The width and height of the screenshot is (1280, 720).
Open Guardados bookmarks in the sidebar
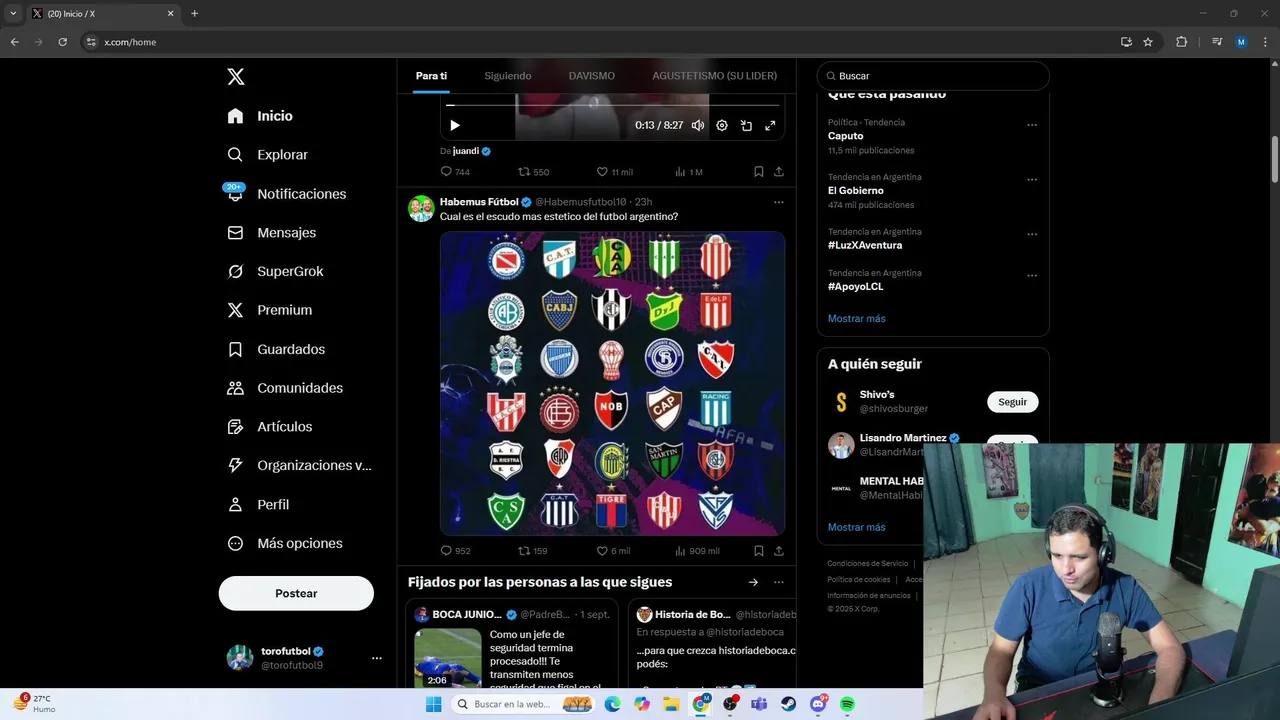click(x=275, y=349)
